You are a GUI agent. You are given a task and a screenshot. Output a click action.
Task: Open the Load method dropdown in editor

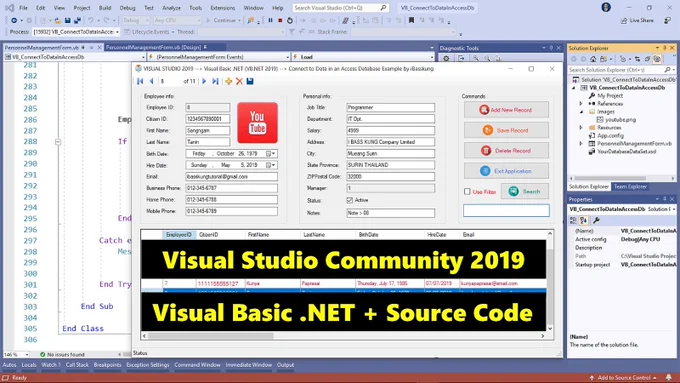click(432, 57)
